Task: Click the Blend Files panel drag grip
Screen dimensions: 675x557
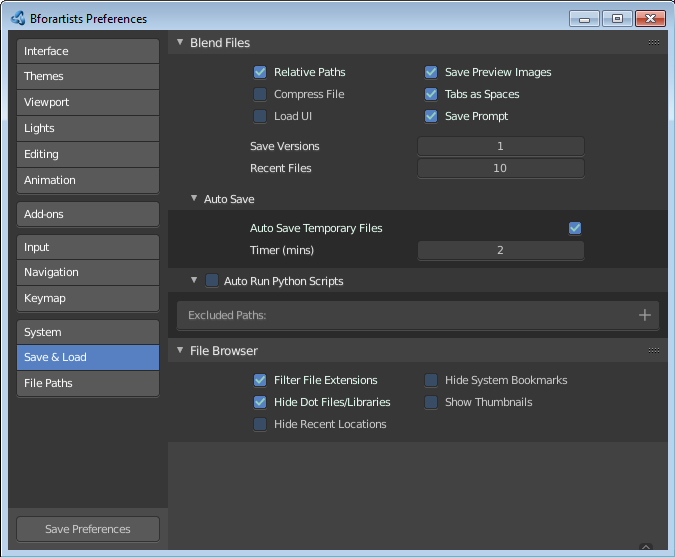Action: coord(653,42)
